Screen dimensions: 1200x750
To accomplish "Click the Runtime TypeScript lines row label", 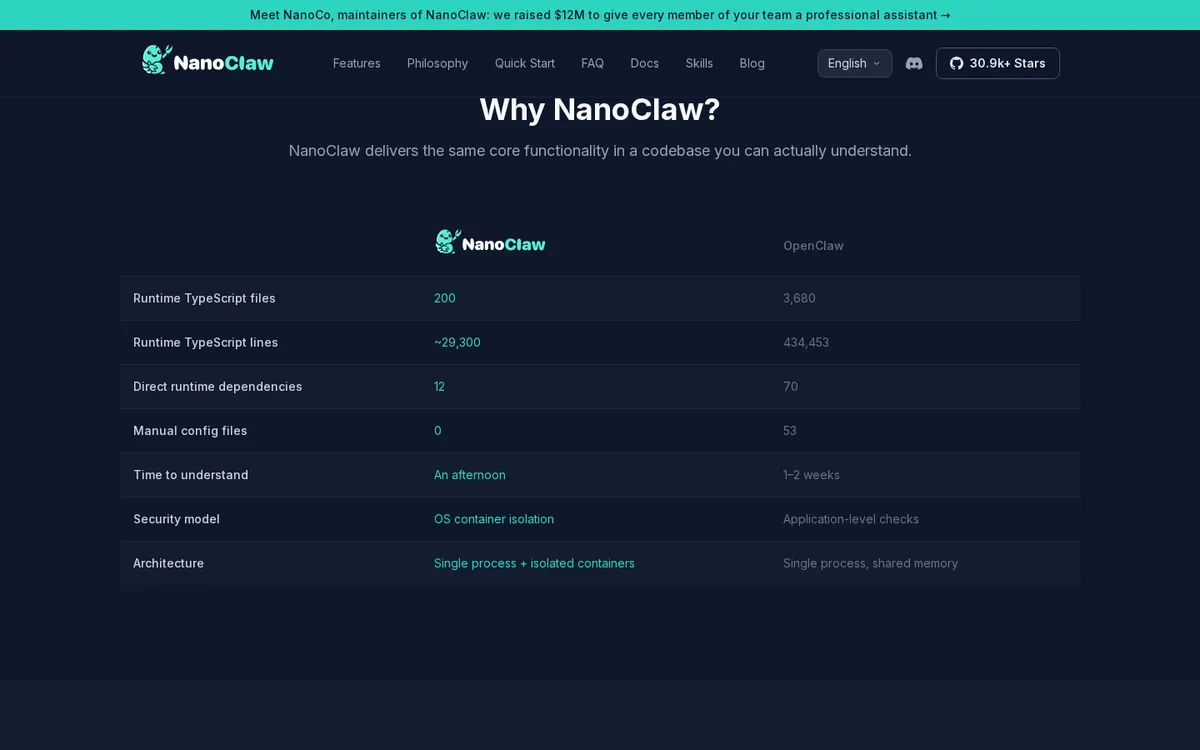I will click(206, 342).
